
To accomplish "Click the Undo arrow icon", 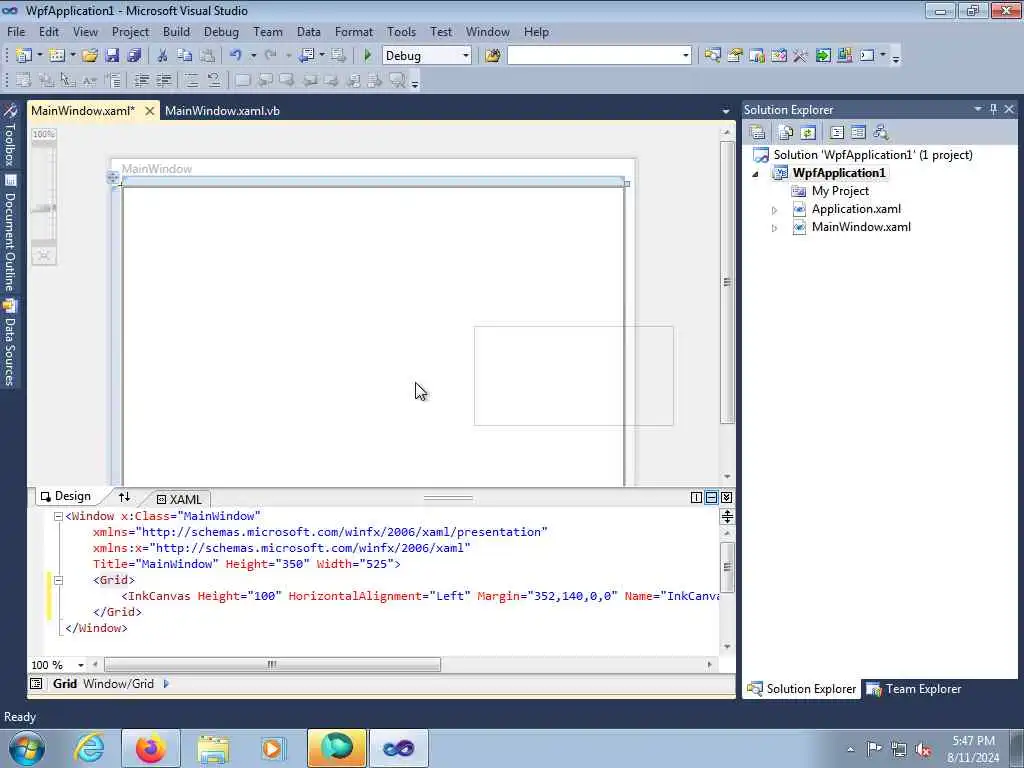I will pyautogui.click(x=236, y=56).
